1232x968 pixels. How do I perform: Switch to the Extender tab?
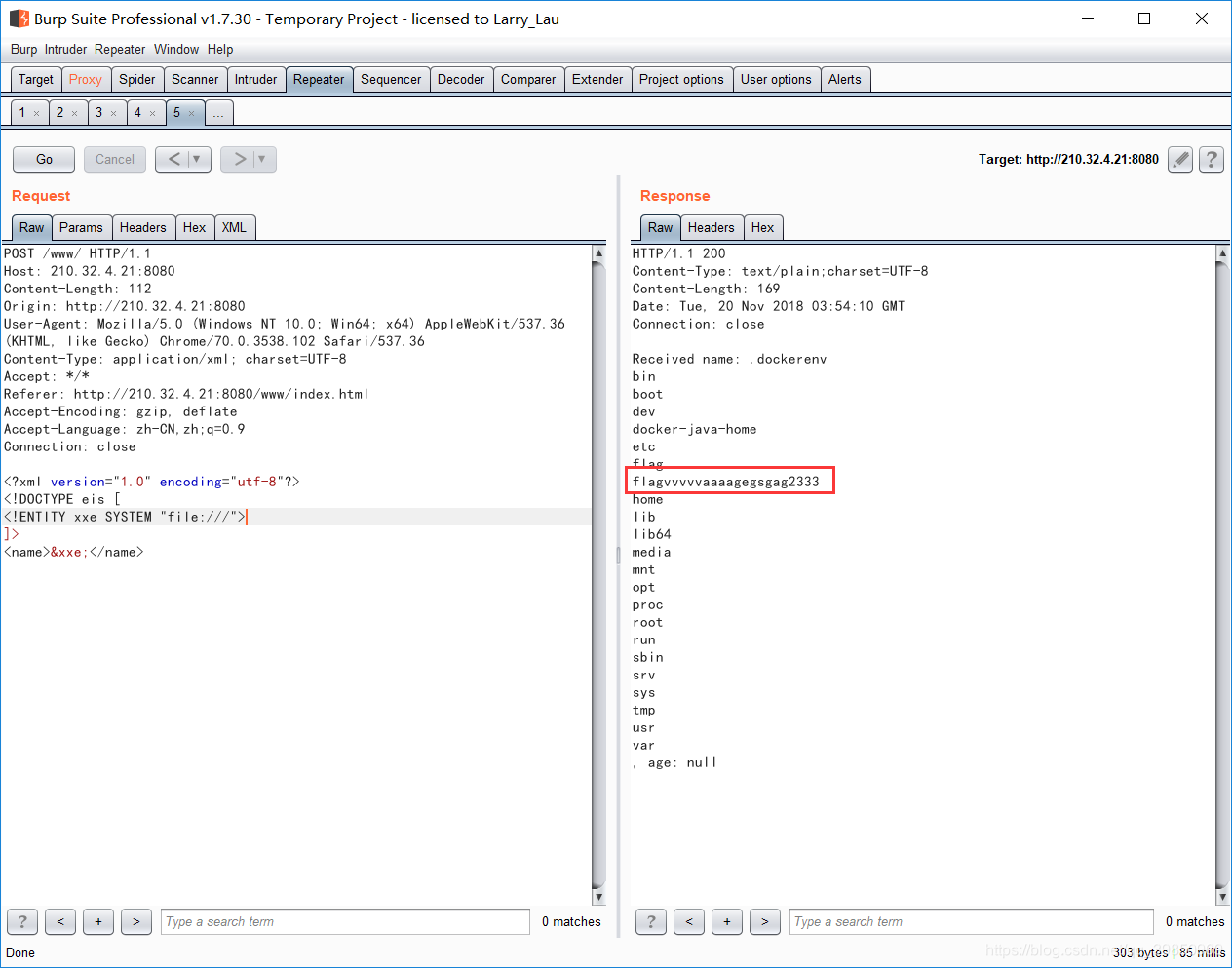(597, 80)
